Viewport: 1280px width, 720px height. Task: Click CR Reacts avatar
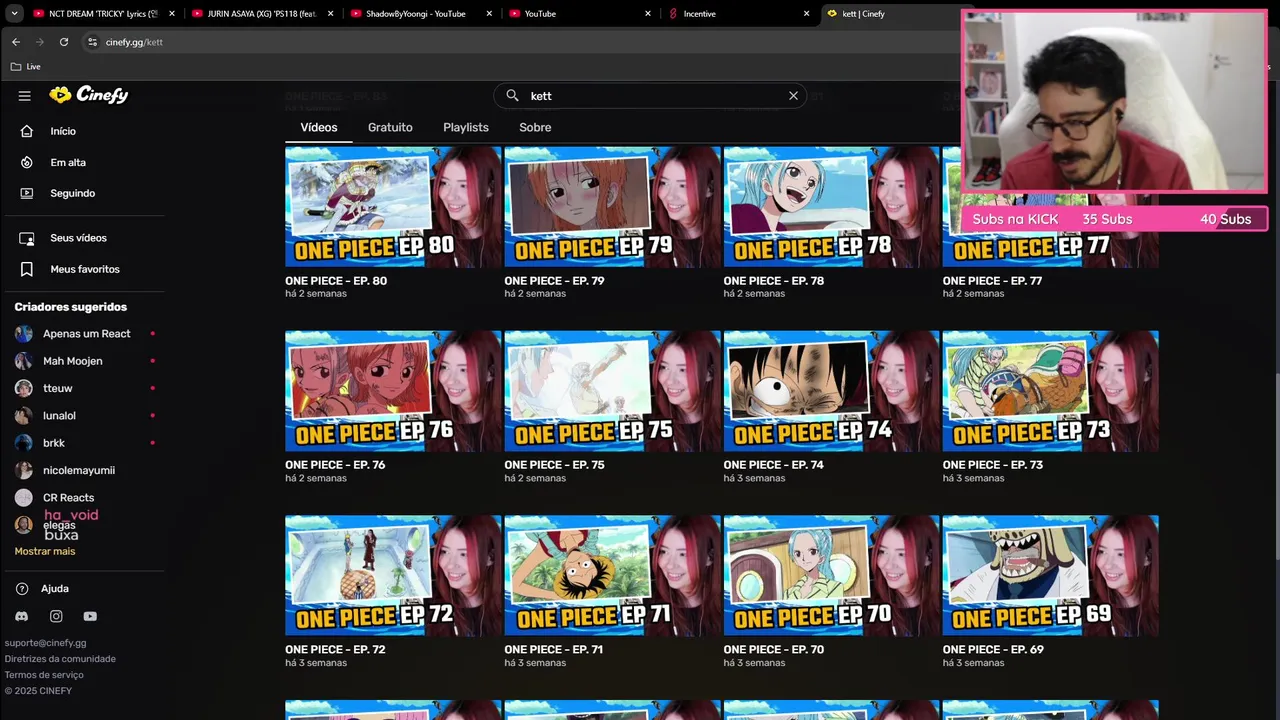tap(24, 498)
